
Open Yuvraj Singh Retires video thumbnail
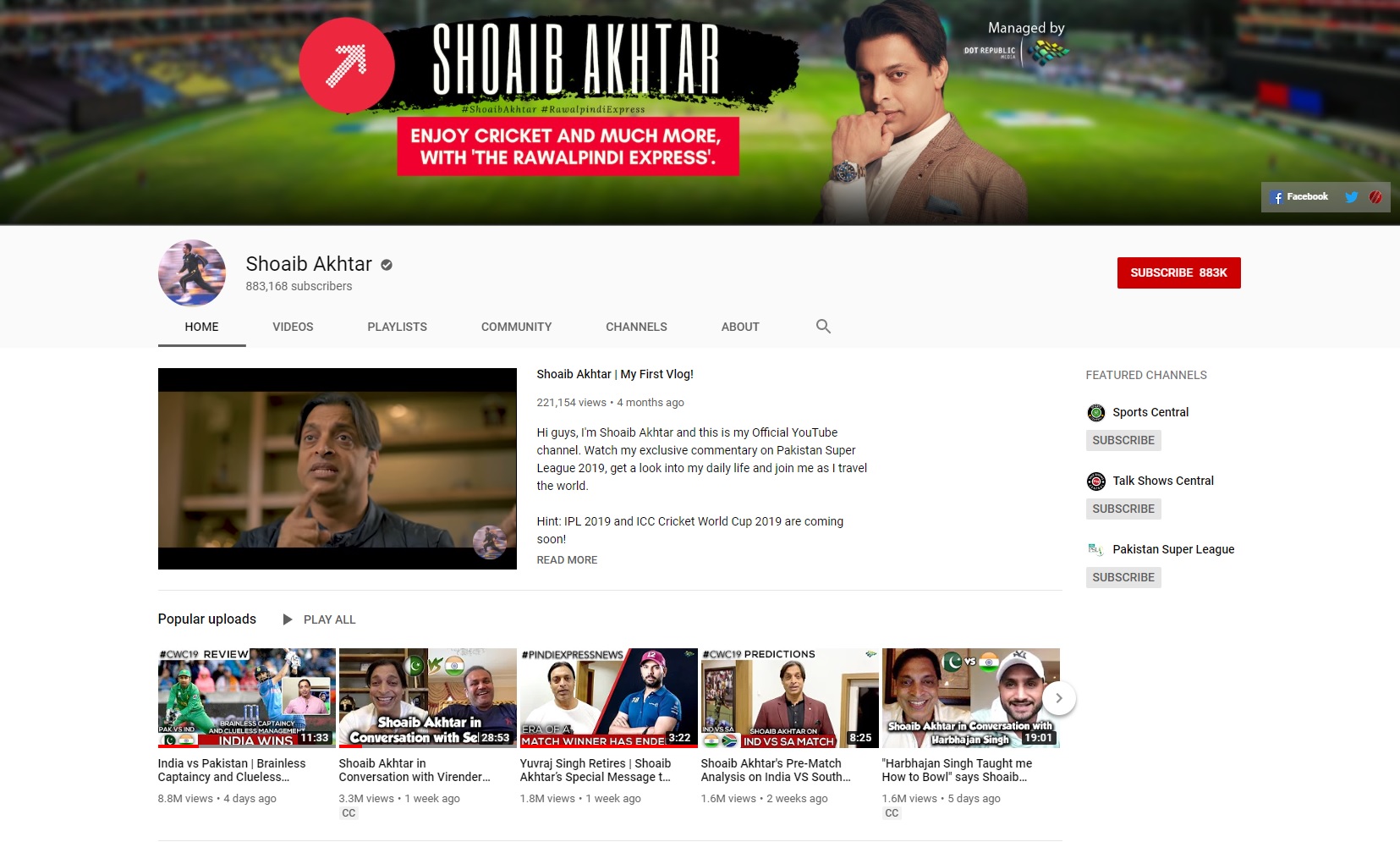point(608,698)
